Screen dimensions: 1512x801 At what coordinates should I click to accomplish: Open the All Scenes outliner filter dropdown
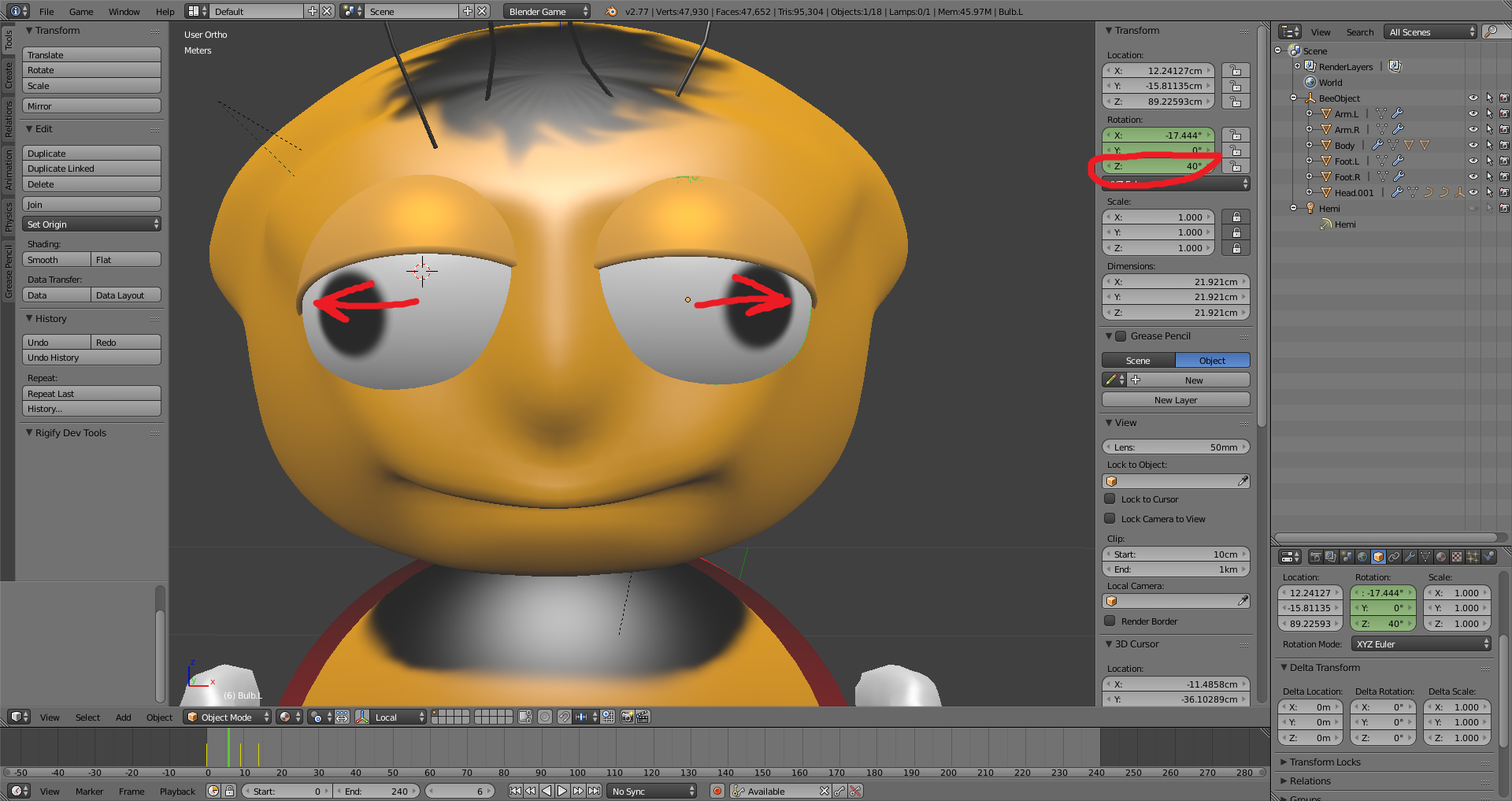tap(1430, 32)
